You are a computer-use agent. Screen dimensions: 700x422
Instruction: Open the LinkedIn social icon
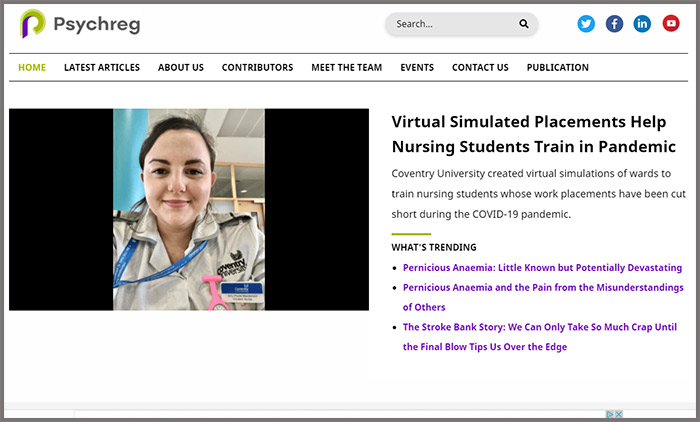click(642, 24)
